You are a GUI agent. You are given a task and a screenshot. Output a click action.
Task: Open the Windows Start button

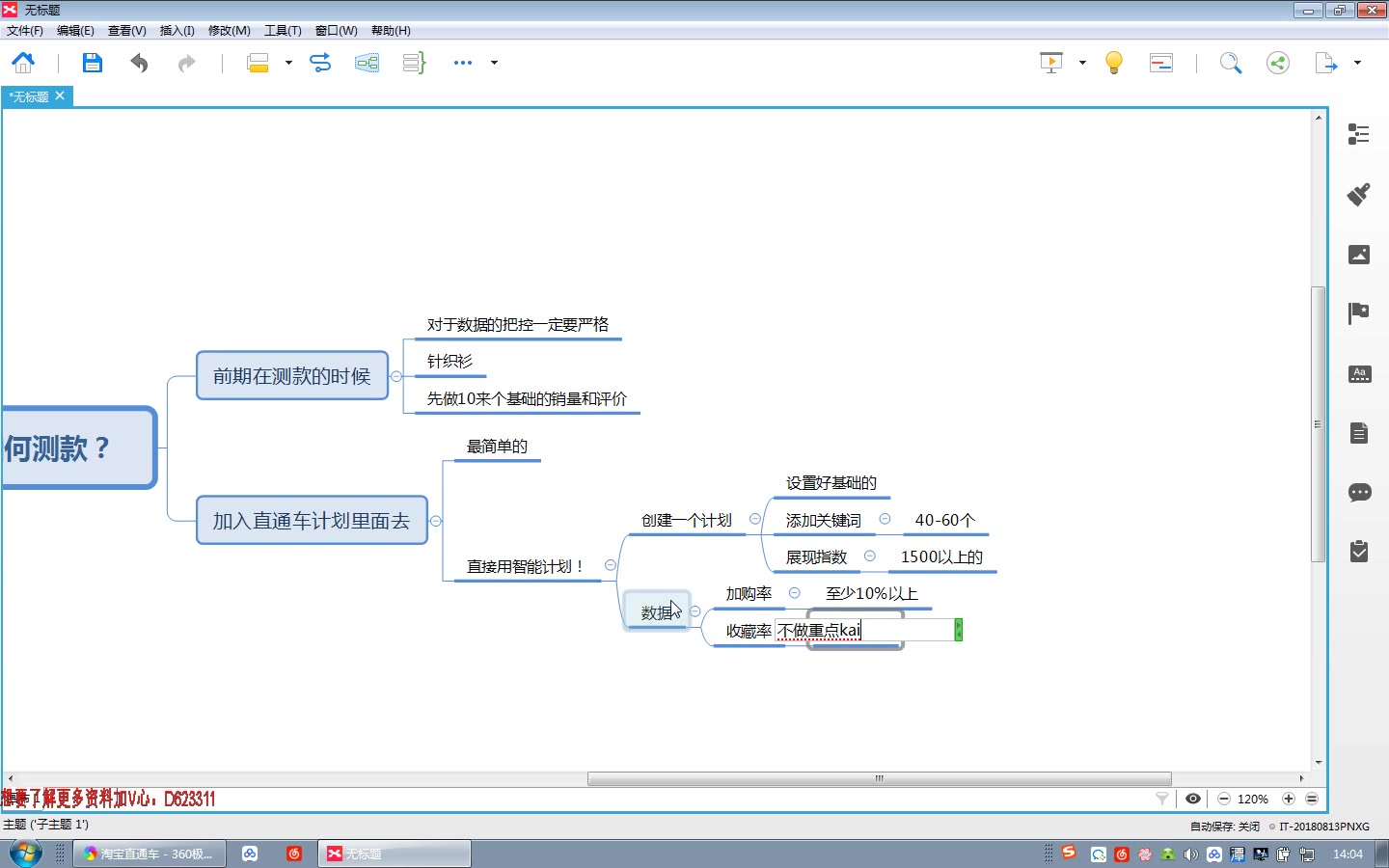pos(25,854)
